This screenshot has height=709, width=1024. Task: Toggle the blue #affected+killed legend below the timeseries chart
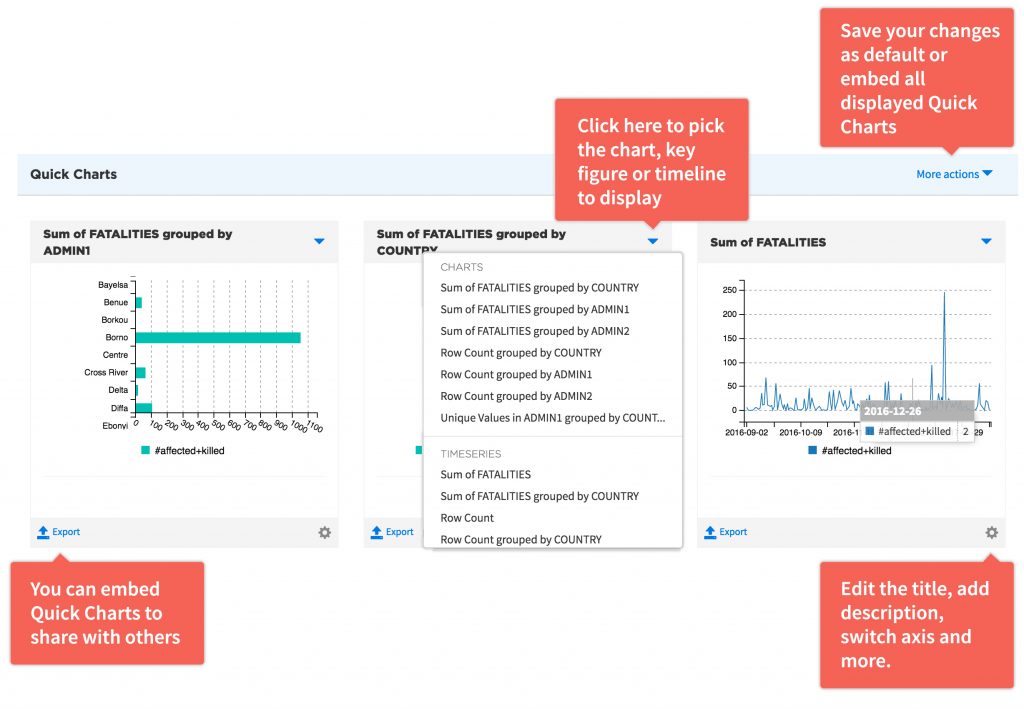[849, 451]
